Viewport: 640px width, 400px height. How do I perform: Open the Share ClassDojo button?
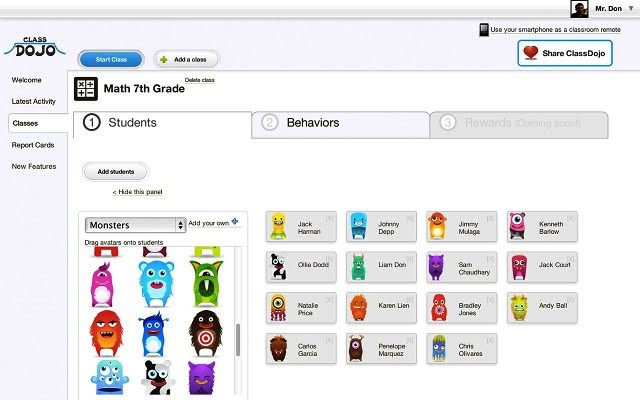pyautogui.click(x=565, y=53)
